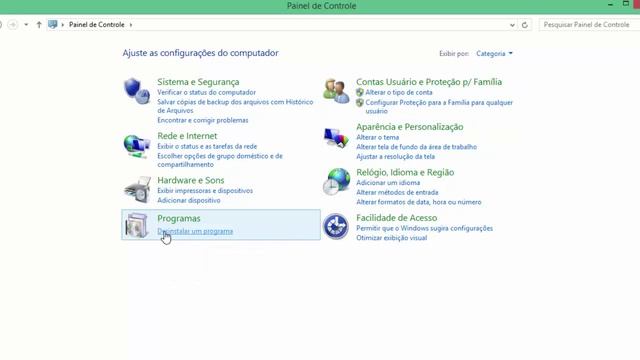This screenshot has width=640, height=360.
Task: Click the forward navigation arrow
Action: click(x=13, y=25)
